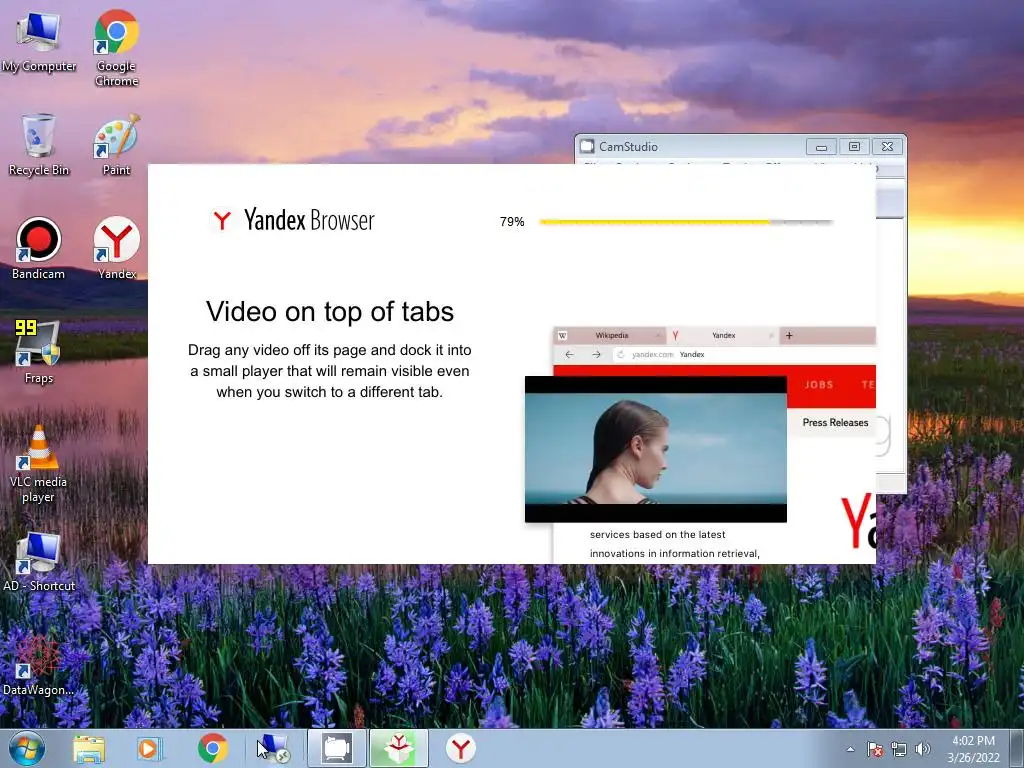
Task: Open network tray icon
Action: point(899,749)
